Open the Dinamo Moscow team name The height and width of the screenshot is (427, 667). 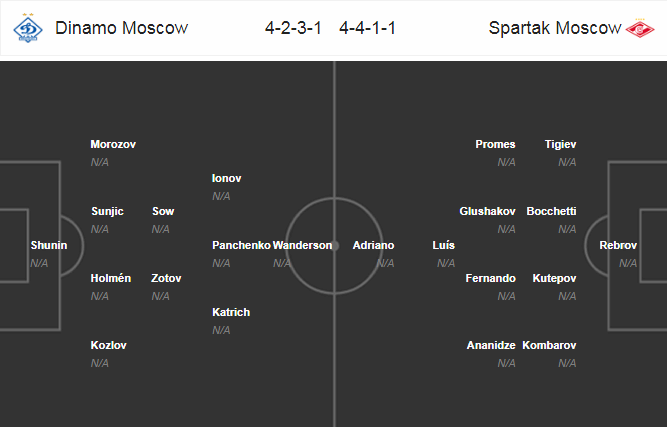coord(122,28)
